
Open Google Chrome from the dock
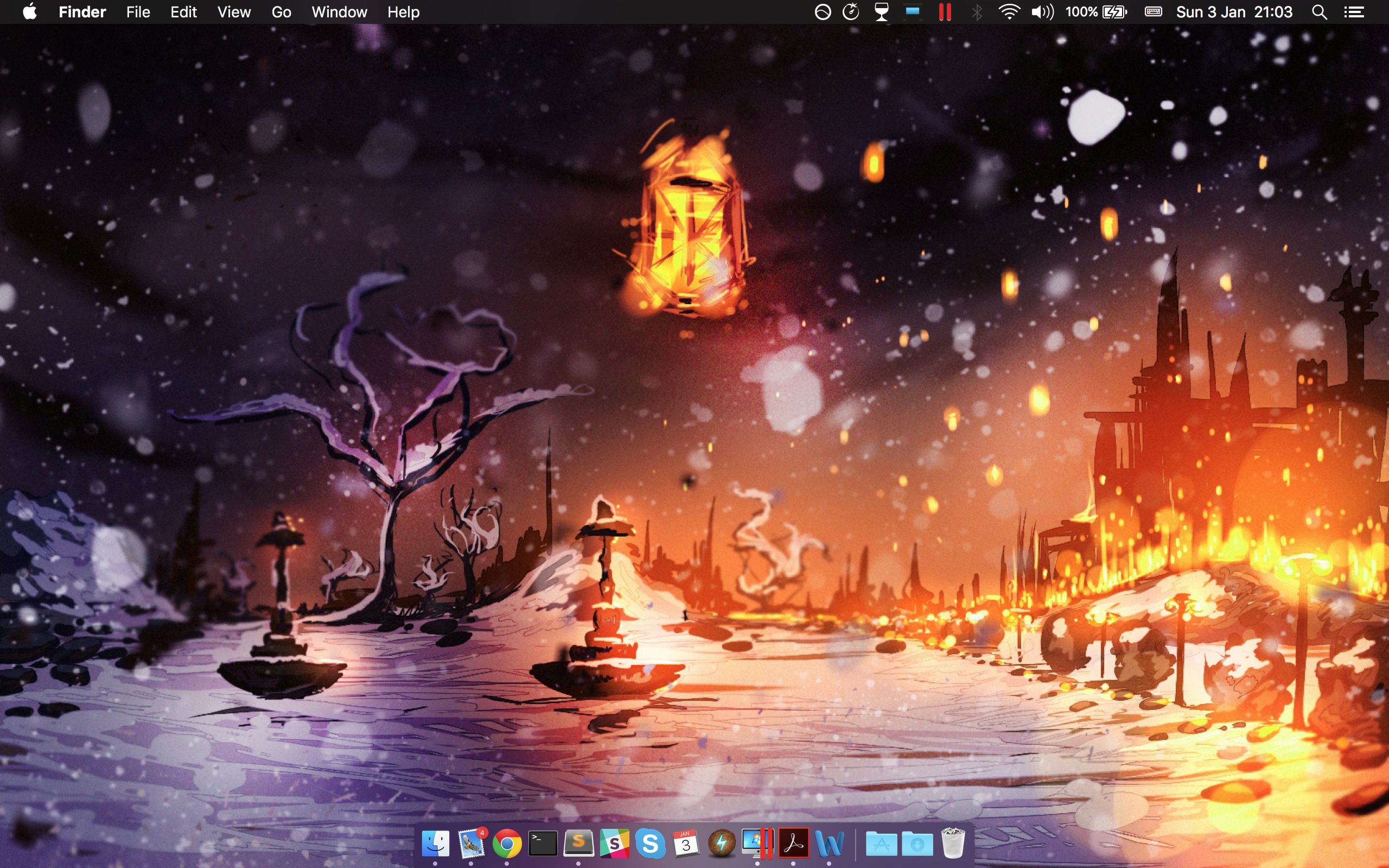tap(507, 843)
